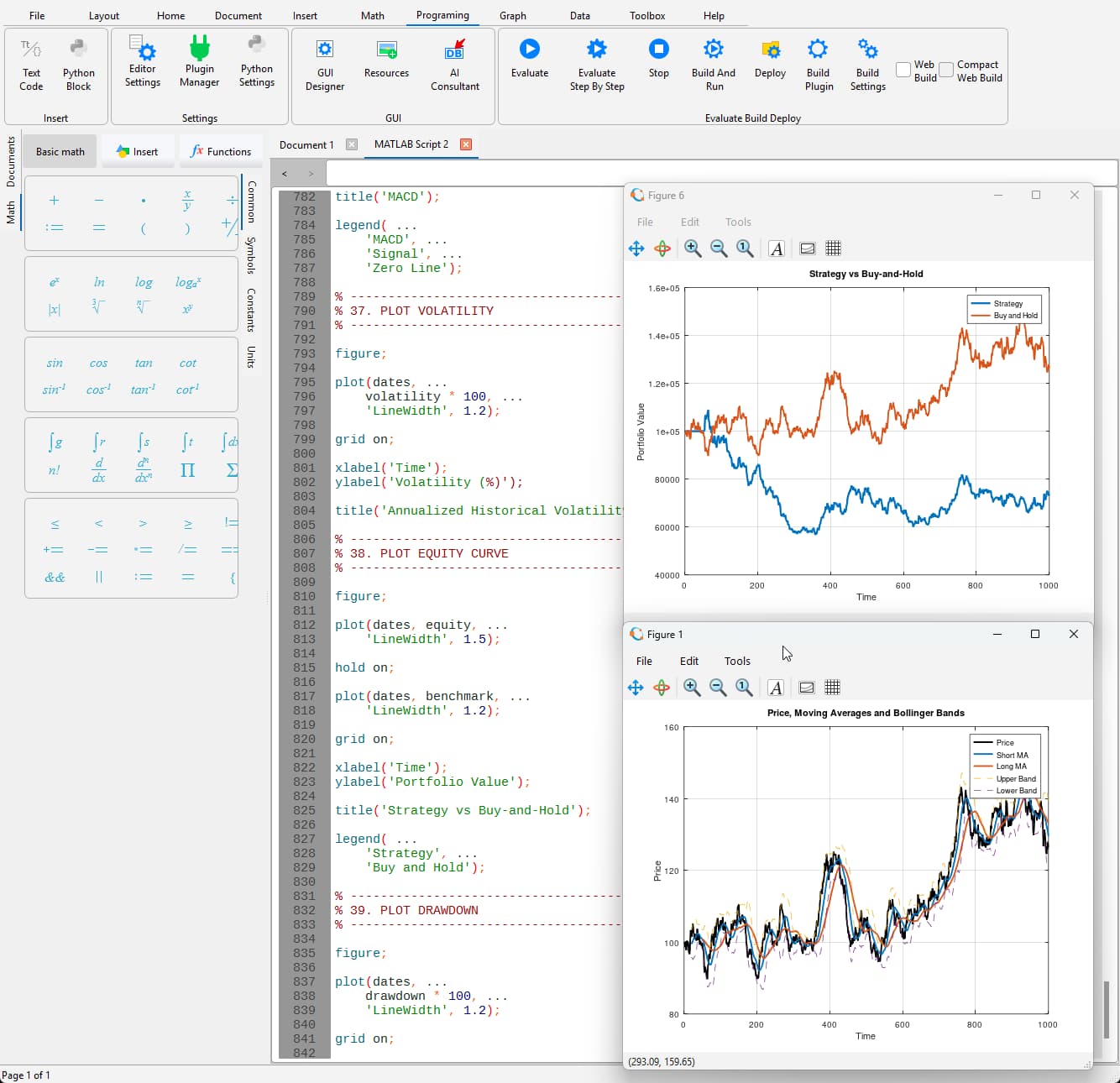
Task: Click zoom out icon in Figure 1
Action: (718, 688)
